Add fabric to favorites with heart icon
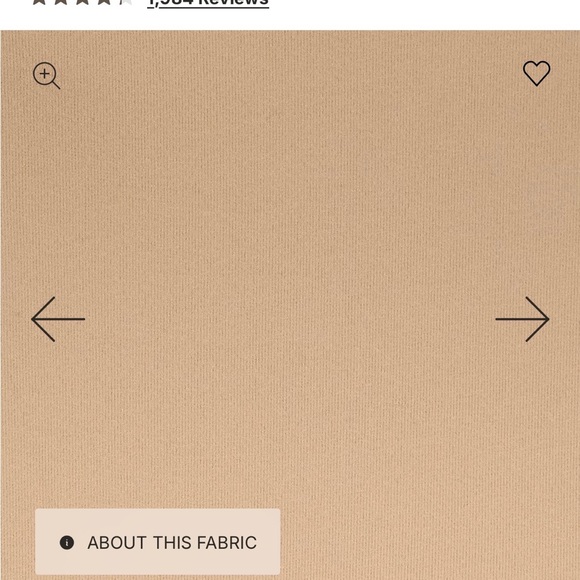The height and width of the screenshot is (580, 580). [x=536, y=73]
